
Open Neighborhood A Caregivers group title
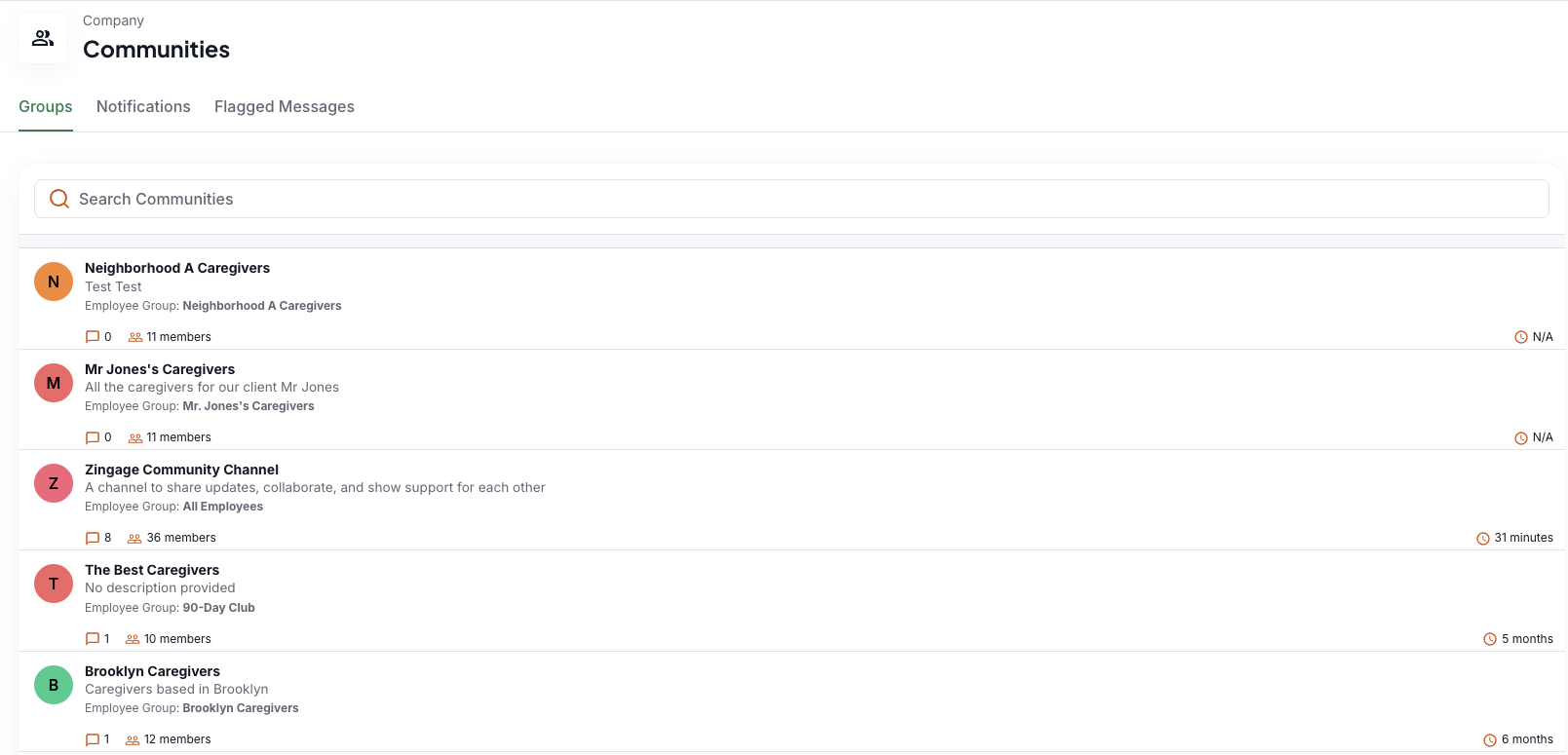pos(177,268)
